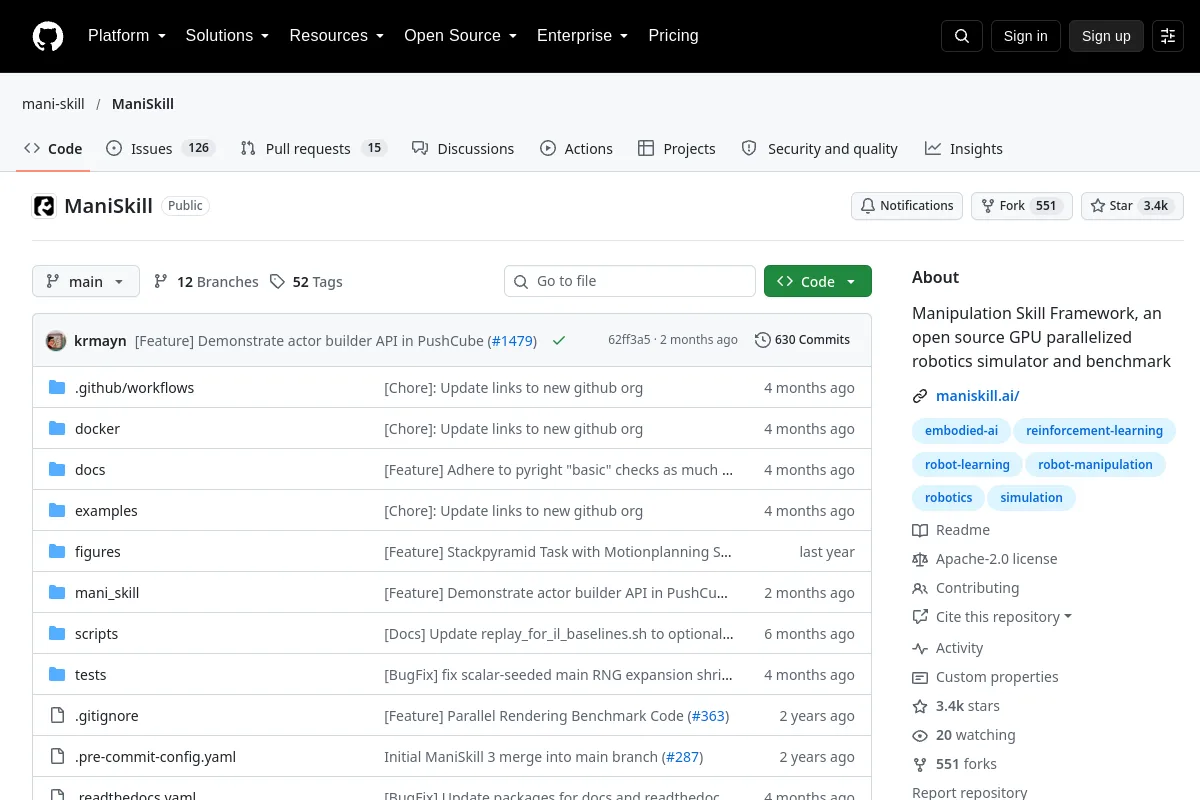The height and width of the screenshot is (800, 1200).
Task: Click the docs folder icon
Action: [57, 470]
